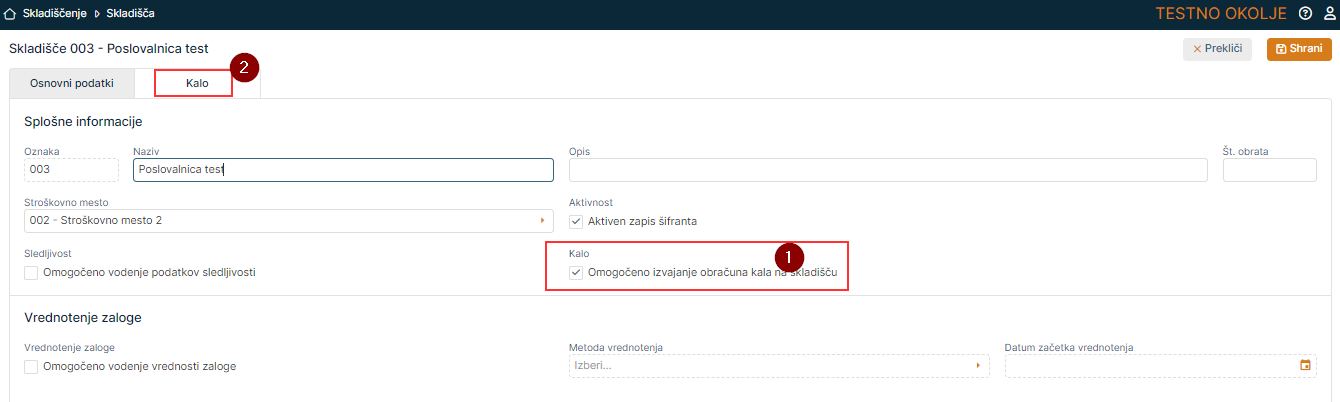1340x402 pixels.
Task: Open the help question mark icon
Action: [x=1305, y=14]
